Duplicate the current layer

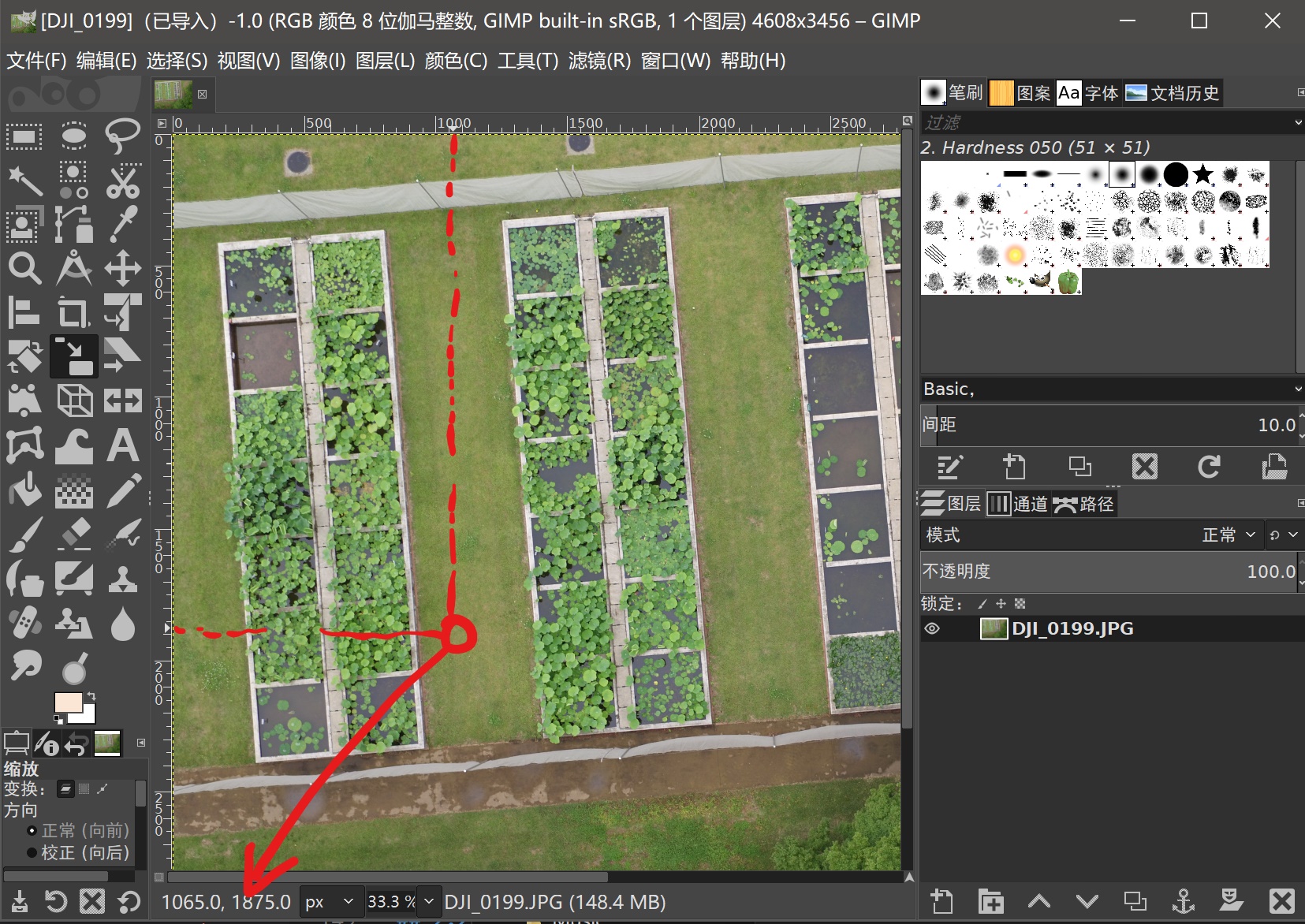1135,901
